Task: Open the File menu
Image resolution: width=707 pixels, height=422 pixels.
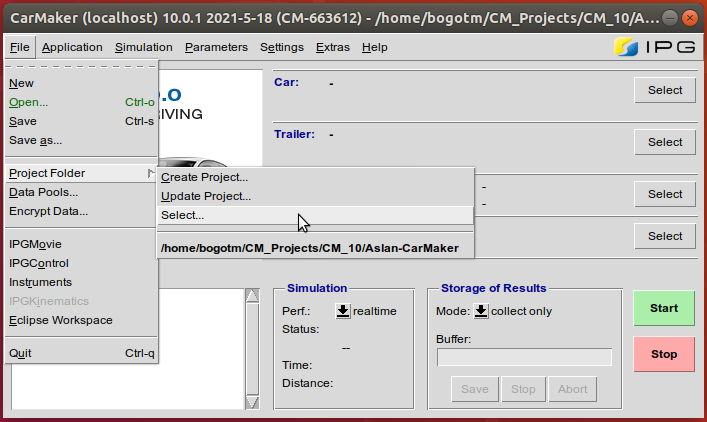Action: click(x=20, y=47)
